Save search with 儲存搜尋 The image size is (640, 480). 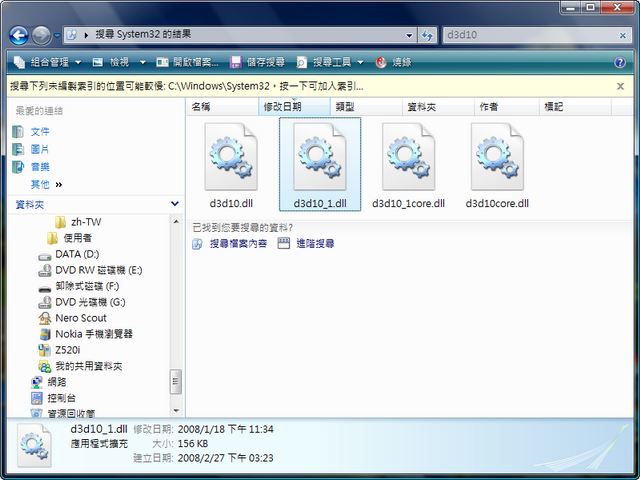point(258,62)
